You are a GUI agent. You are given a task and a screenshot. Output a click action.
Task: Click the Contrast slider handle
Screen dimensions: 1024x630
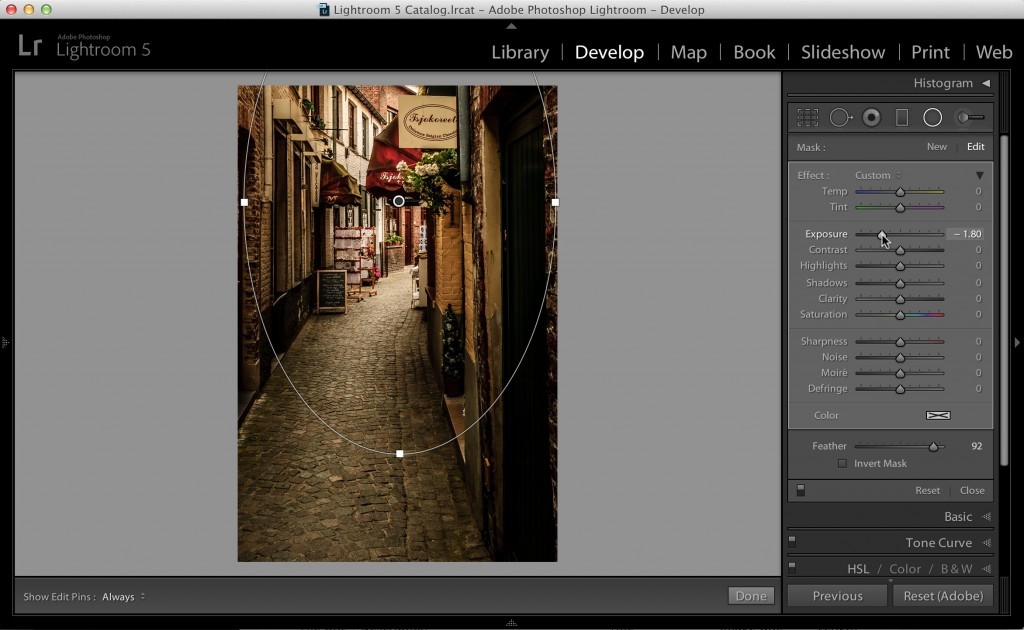point(900,250)
